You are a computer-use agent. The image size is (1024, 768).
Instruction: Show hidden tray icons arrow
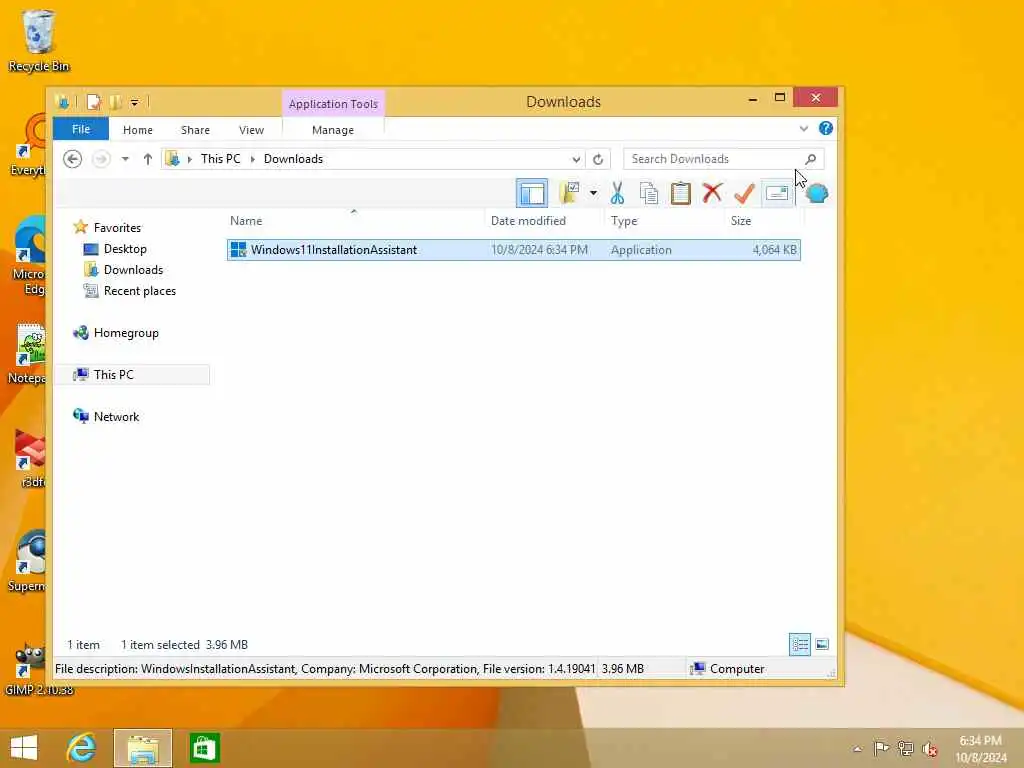pos(857,748)
